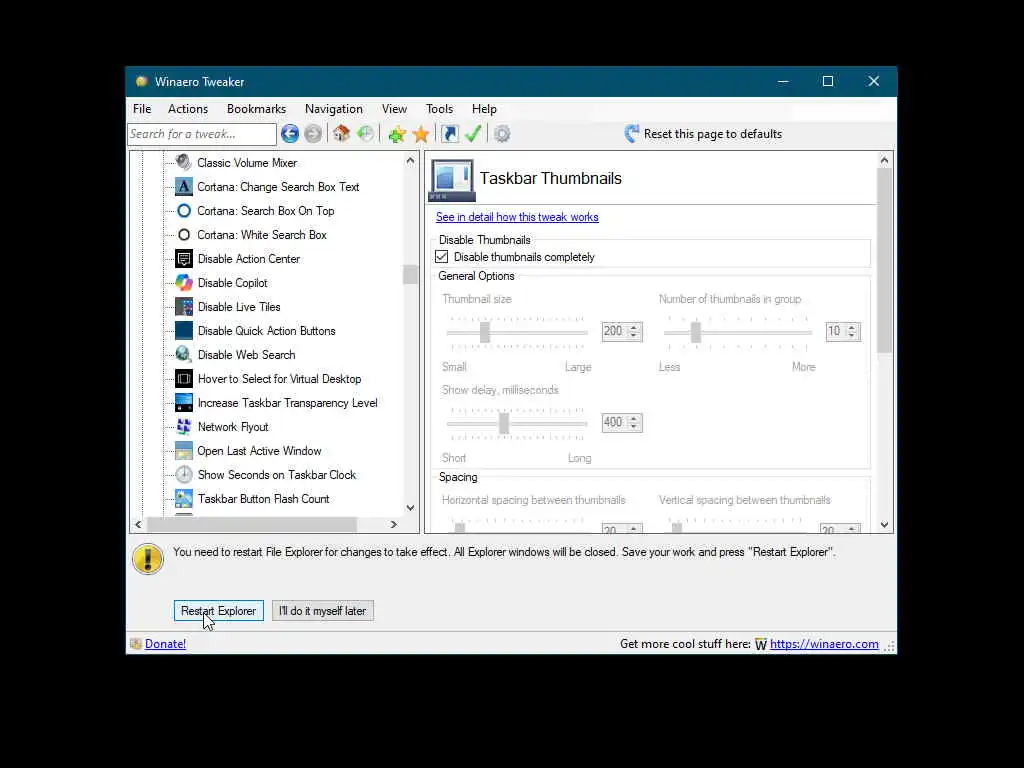Select Network Flyout entry in the tree
The width and height of the screenshot is (1024, 768).
[233, 426]
